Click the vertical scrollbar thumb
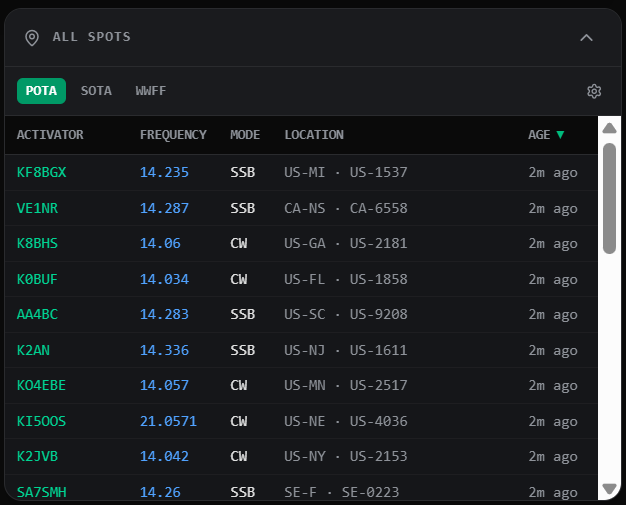Screen dimensions: 626x505 [x=609, y=198]
